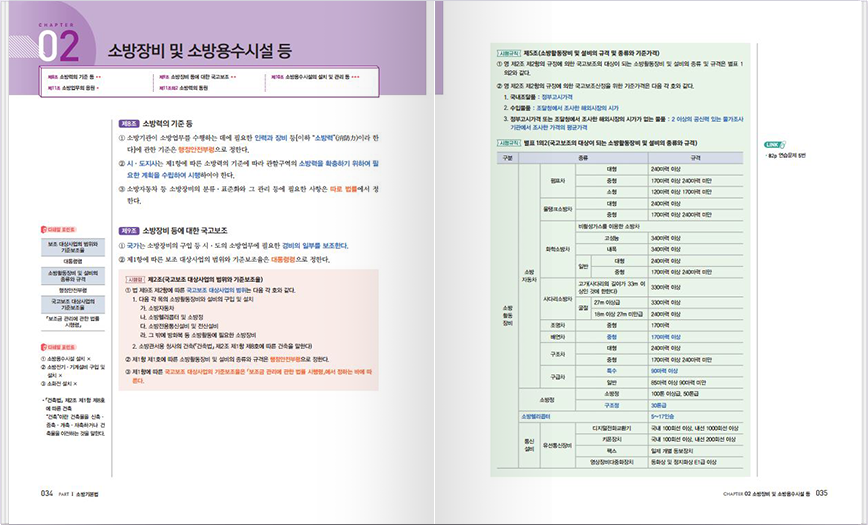Viewport: 868px width, 525px height.
Task: Click page number 035 at bottom right
Action: [x=821, y=493]
